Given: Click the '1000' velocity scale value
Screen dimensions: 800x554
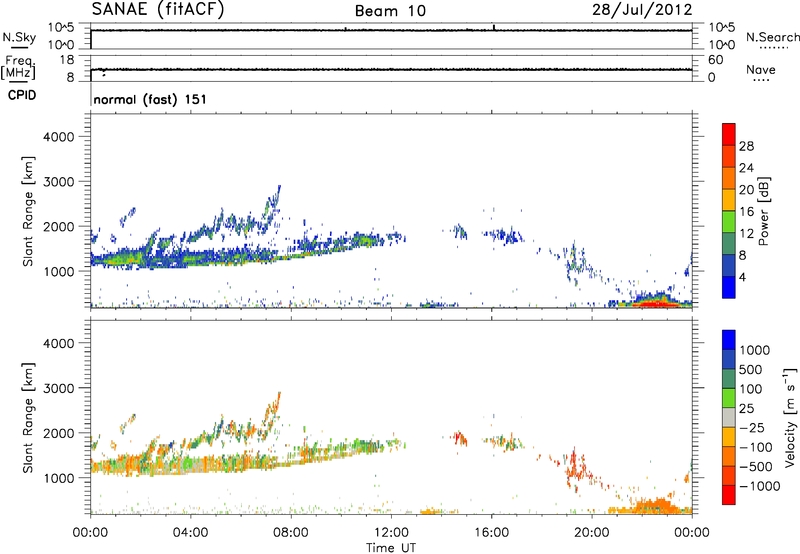Looking at the screenshot, I should click(755, 350).
